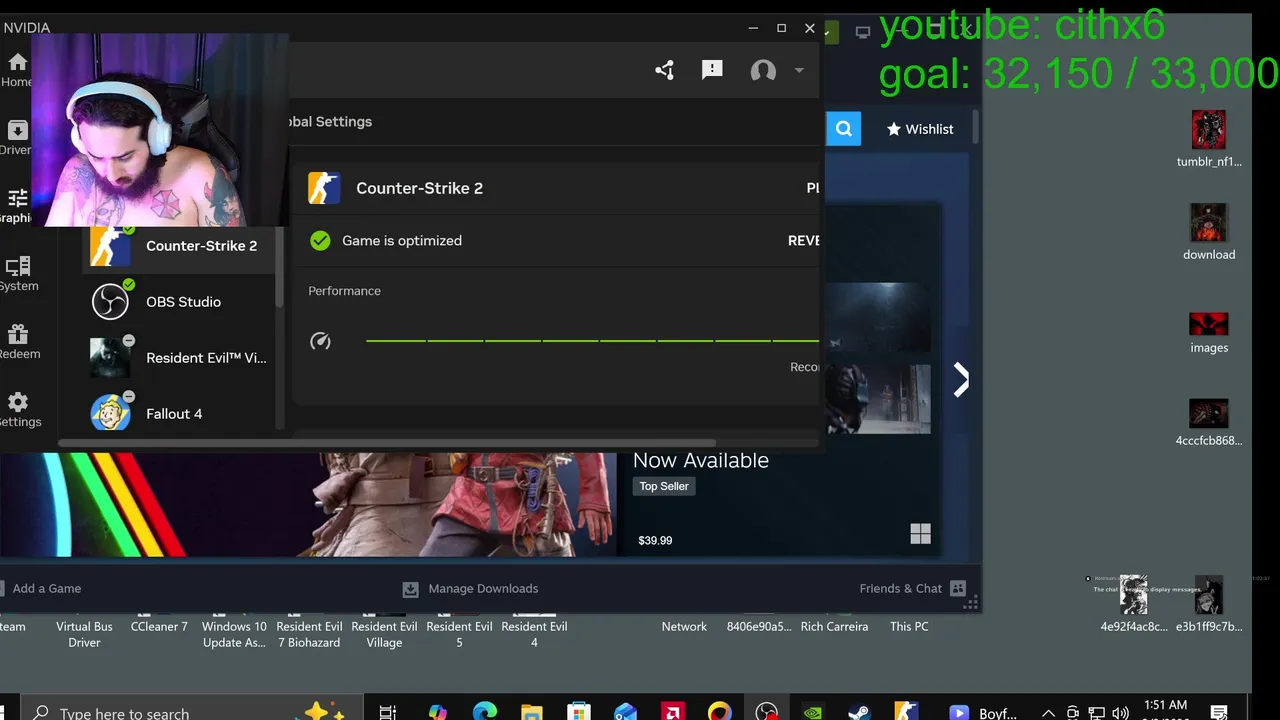
Task: Open the Drivers section in NVIDIA sidebar
Action: pyautogui.click(x=16, y=138)
